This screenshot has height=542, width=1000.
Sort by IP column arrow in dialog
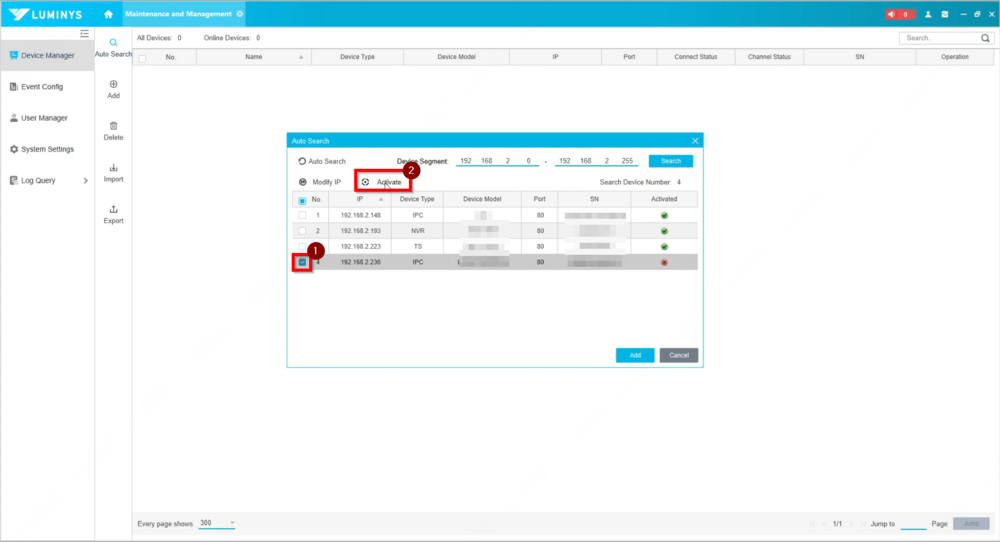tap(380, 200)
